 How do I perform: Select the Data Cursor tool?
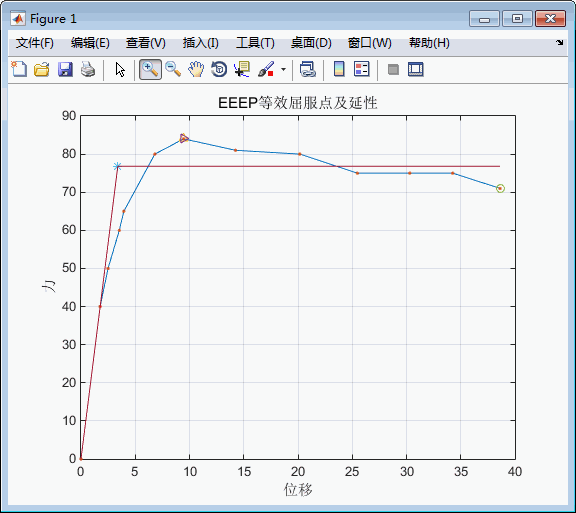(x=242, y=69)
